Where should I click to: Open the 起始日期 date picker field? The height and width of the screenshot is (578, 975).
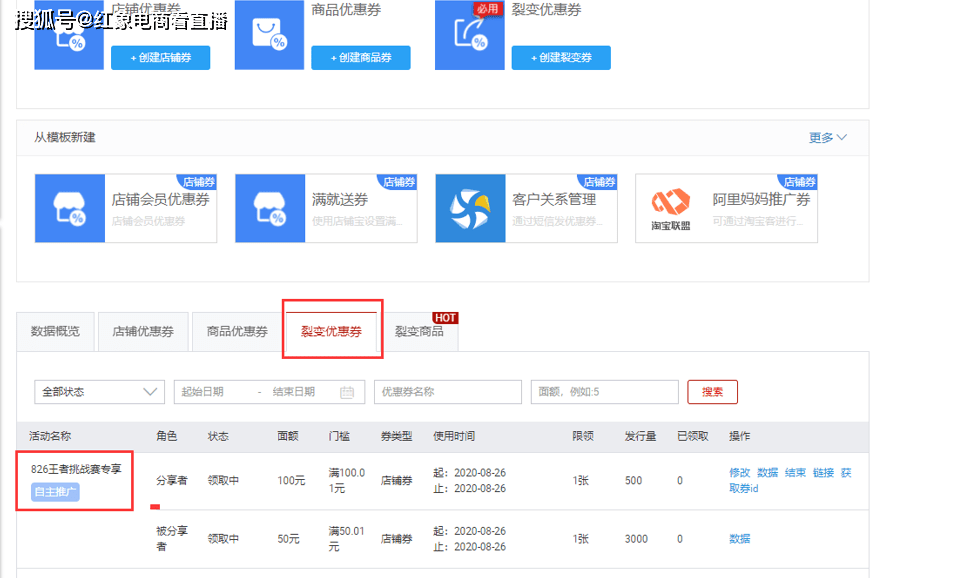click(x=215, y=392)
